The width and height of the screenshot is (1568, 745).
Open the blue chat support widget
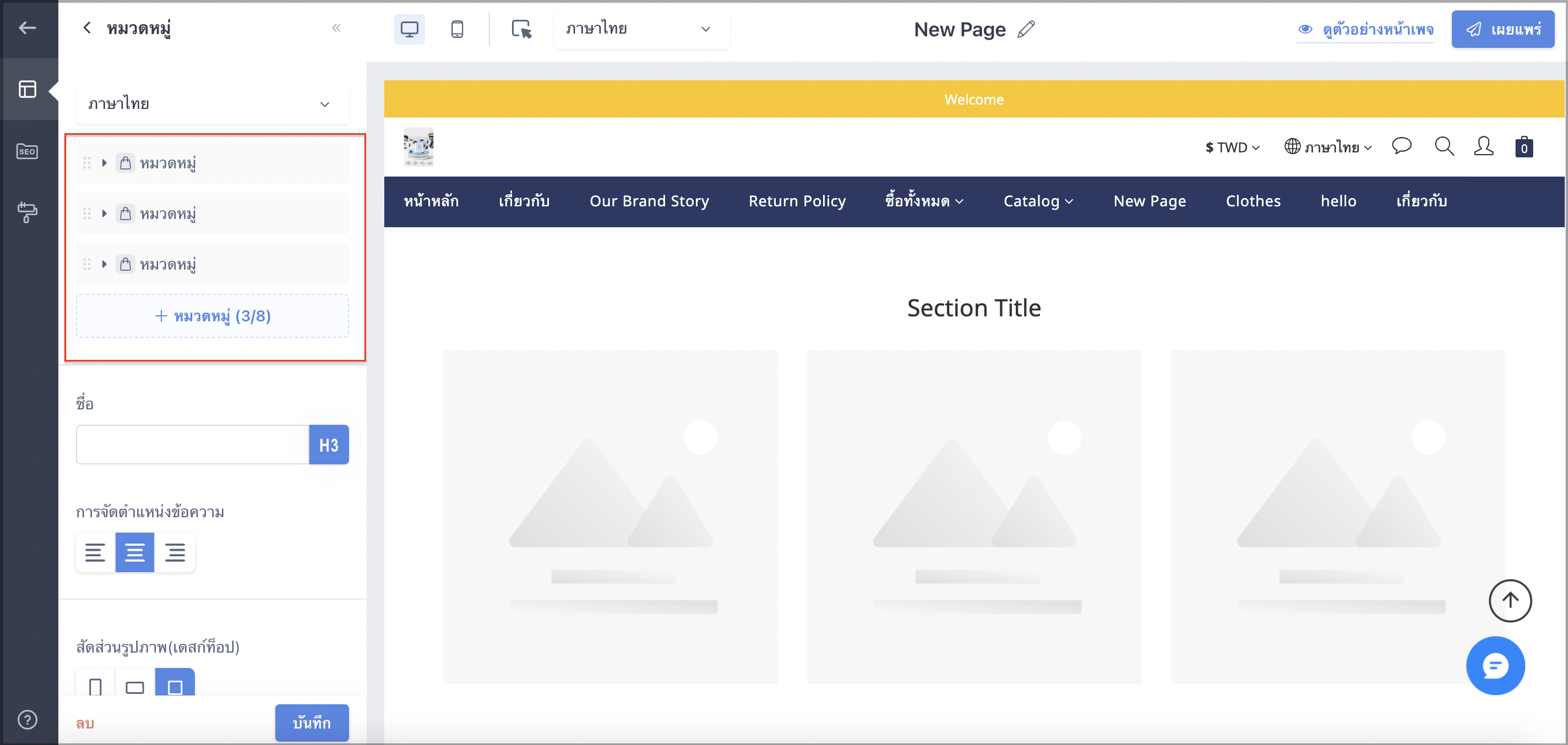pyautogui.click(x=1495, y=666)
